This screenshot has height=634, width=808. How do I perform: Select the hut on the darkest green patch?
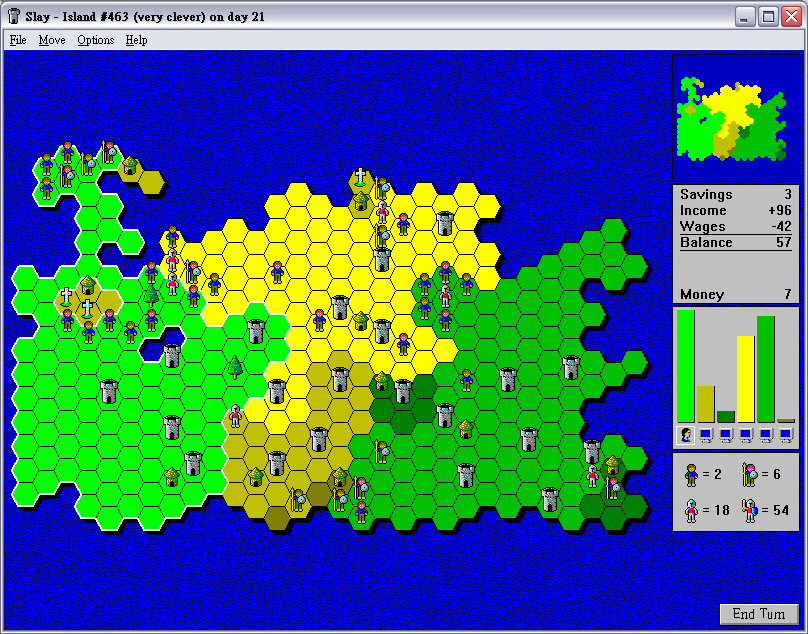(x=382, y=381)
